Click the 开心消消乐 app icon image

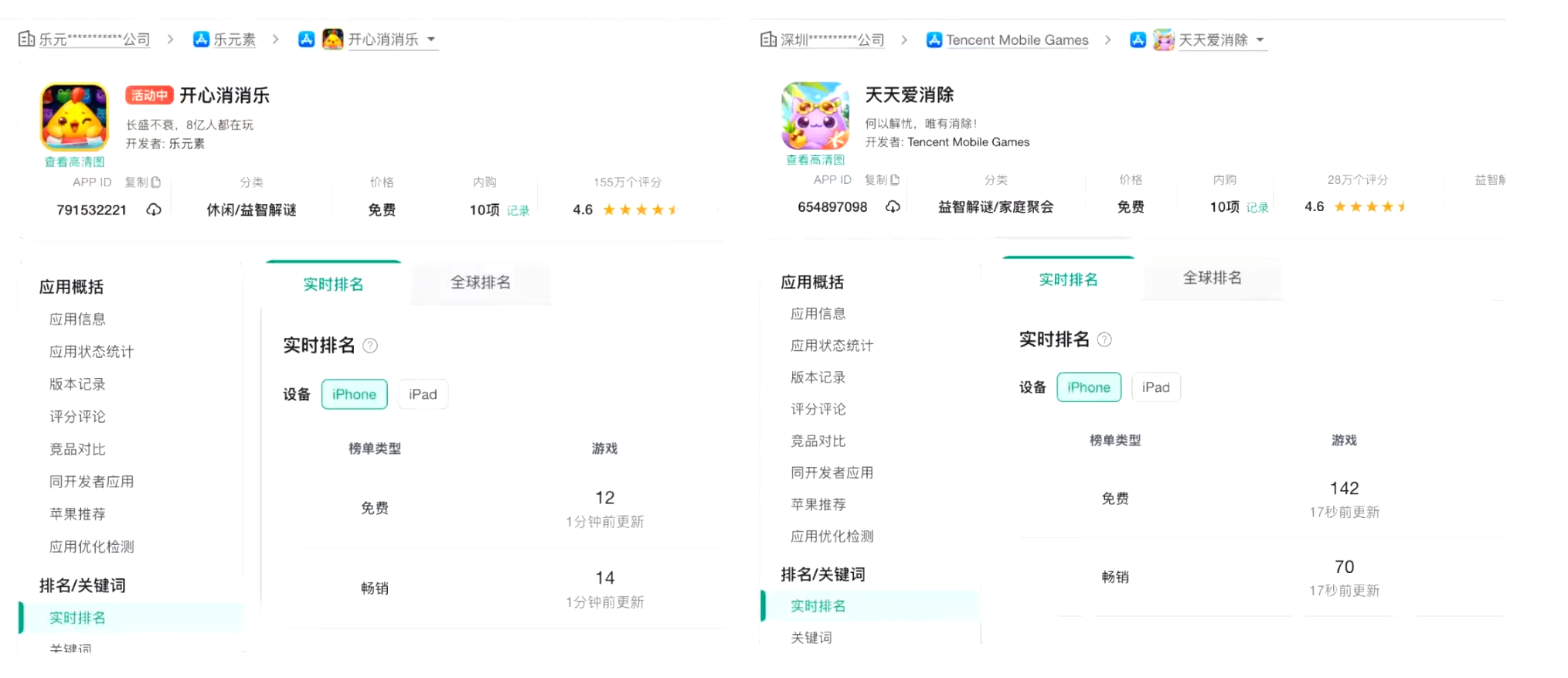tap(74, 117)
